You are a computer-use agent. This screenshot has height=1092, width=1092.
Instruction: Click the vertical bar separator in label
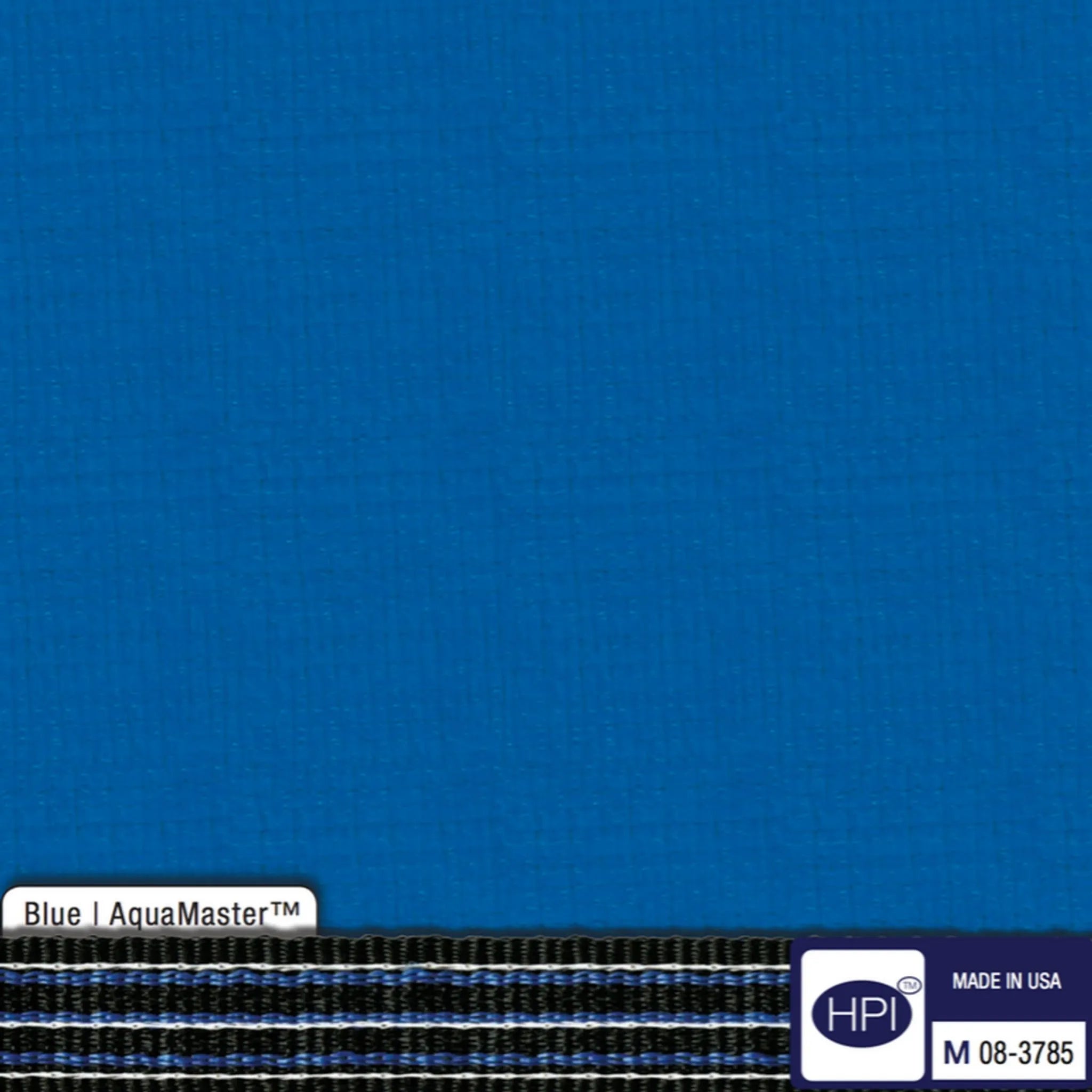pos(95,914)
